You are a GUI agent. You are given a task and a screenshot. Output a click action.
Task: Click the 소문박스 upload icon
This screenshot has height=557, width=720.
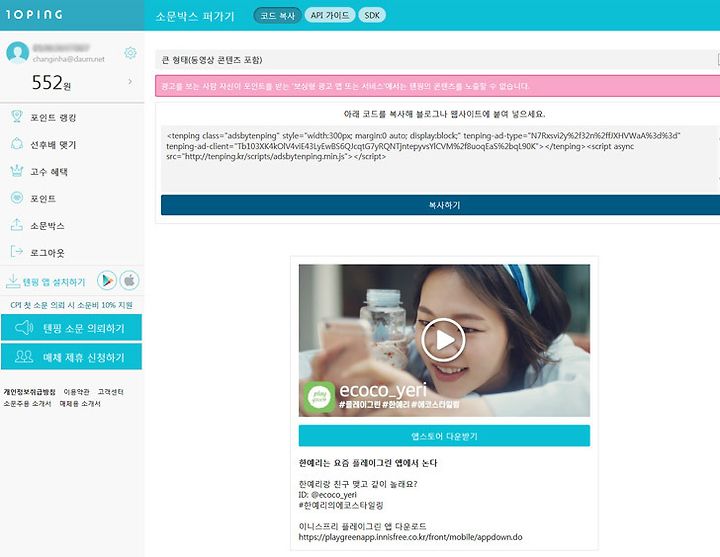tap(17, 225)
